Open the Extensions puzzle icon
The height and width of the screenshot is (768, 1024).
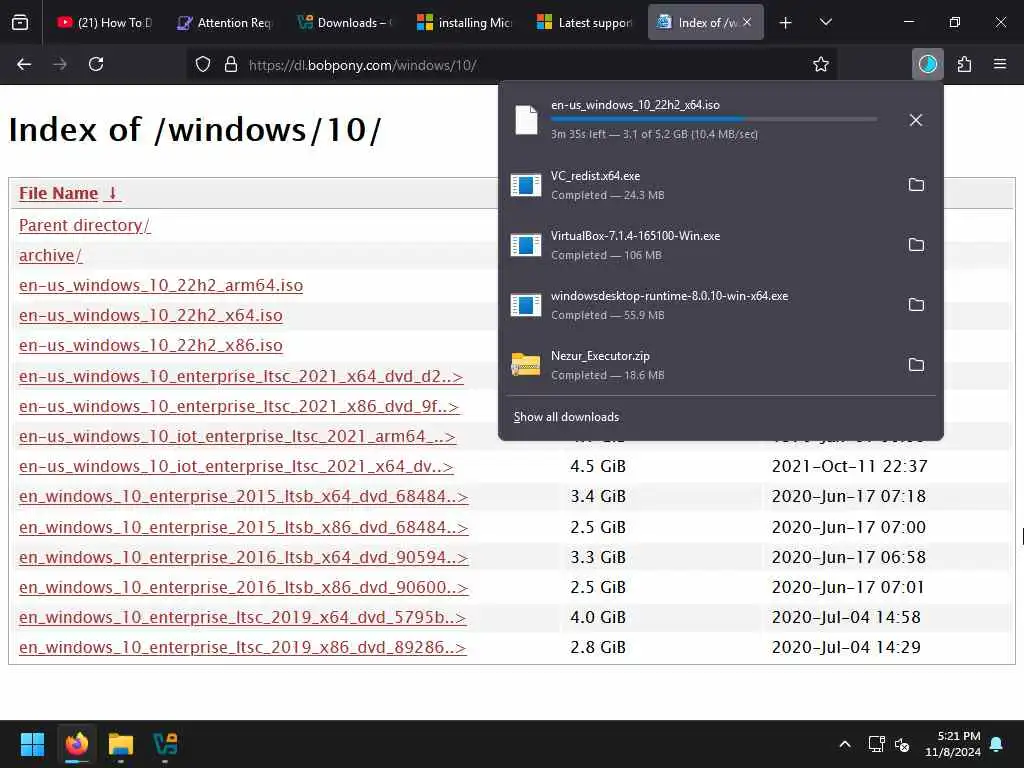pos(964,64)
